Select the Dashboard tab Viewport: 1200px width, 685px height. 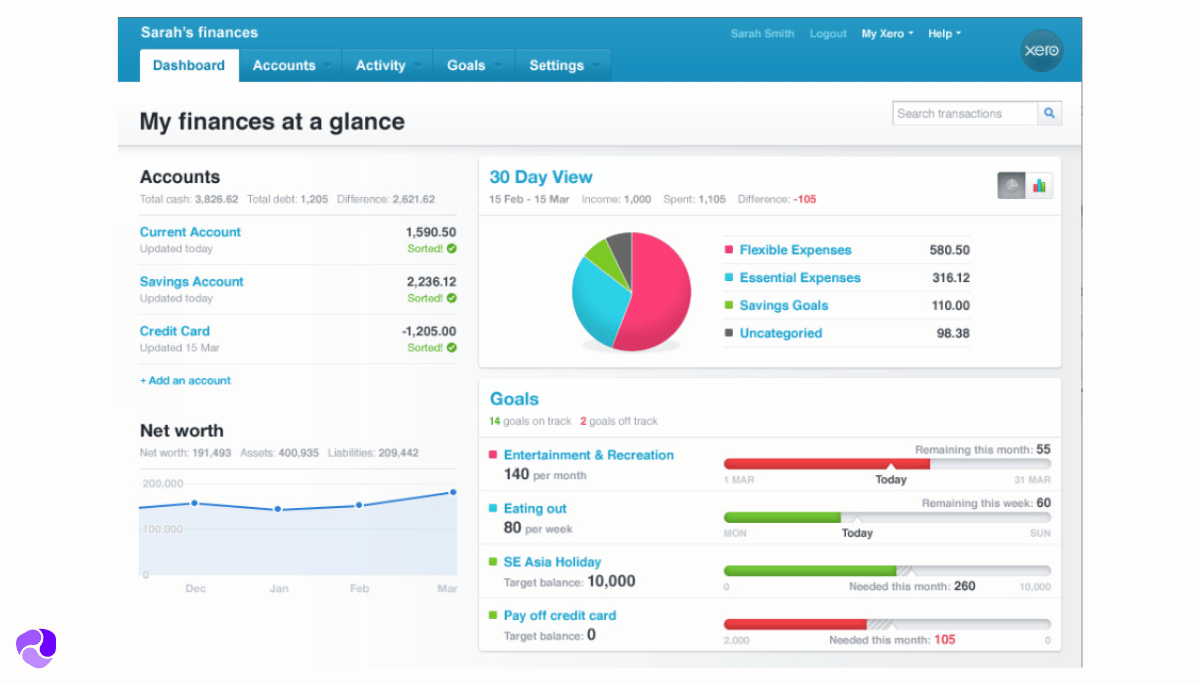pos(189,66)
